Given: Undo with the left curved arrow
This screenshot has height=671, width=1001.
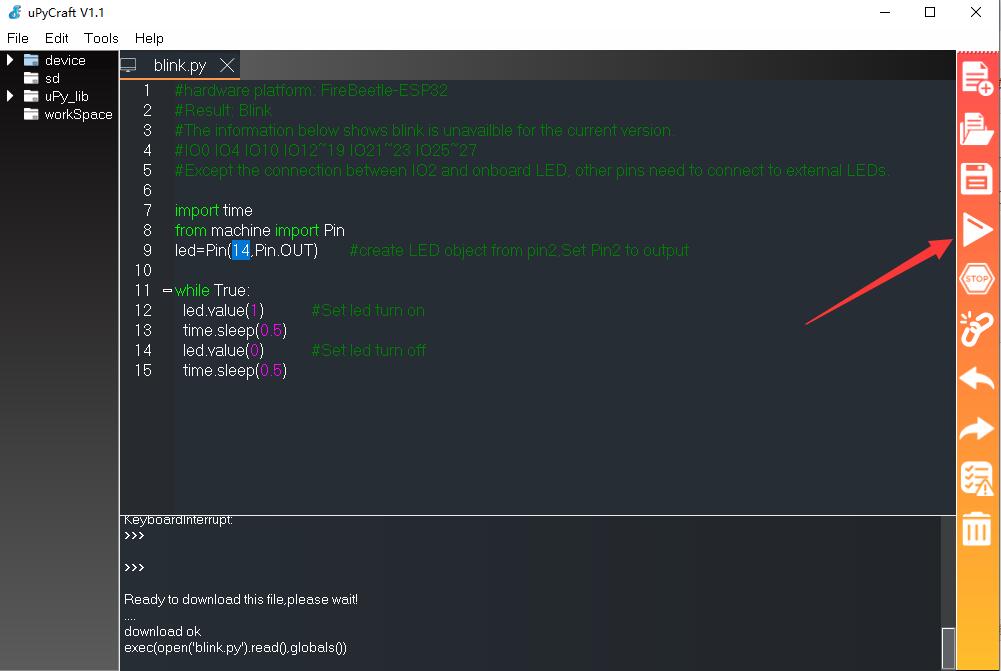Looking at the screenshot, I should 977,379.
